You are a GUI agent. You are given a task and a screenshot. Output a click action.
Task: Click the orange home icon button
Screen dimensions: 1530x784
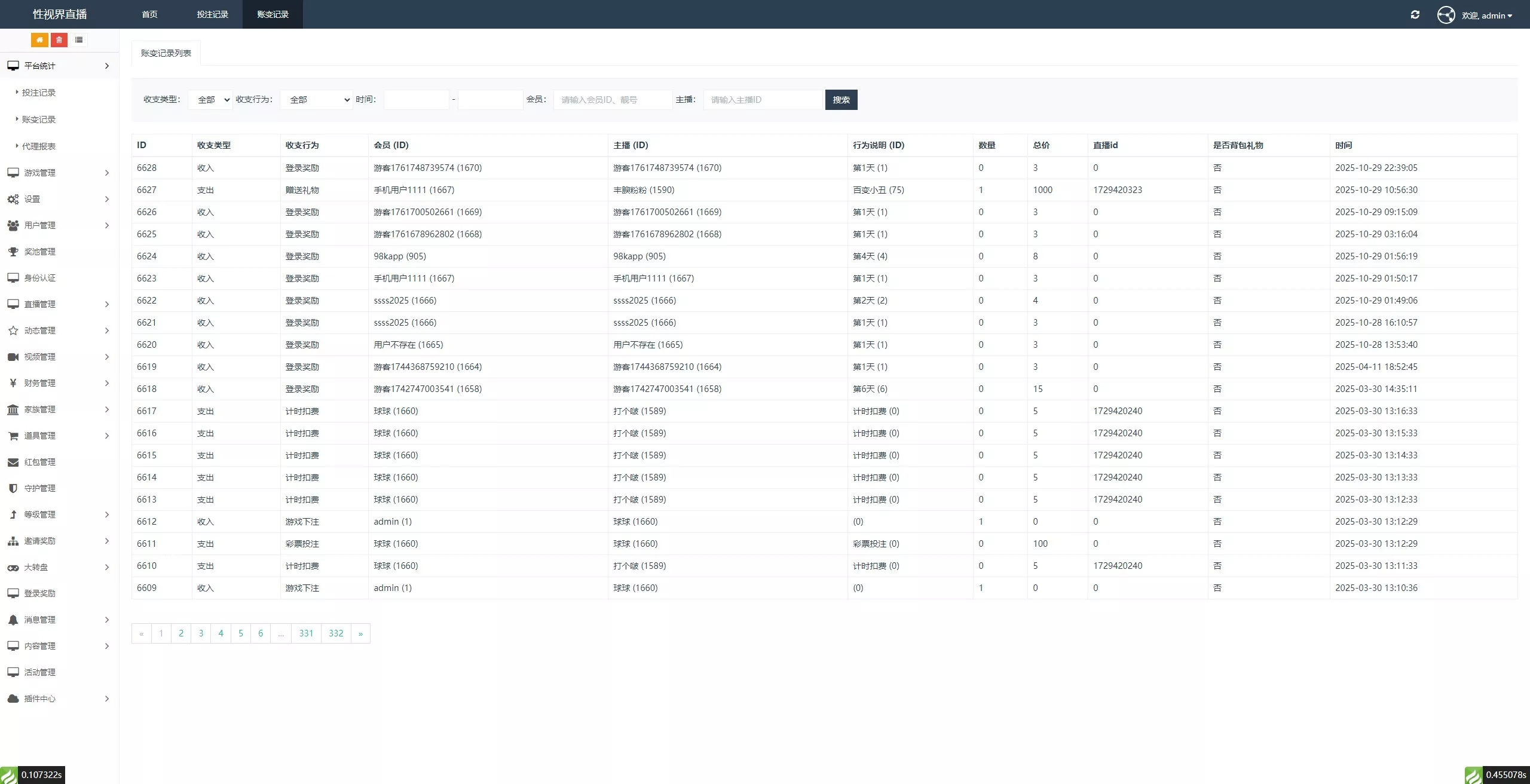click(39, 40)
